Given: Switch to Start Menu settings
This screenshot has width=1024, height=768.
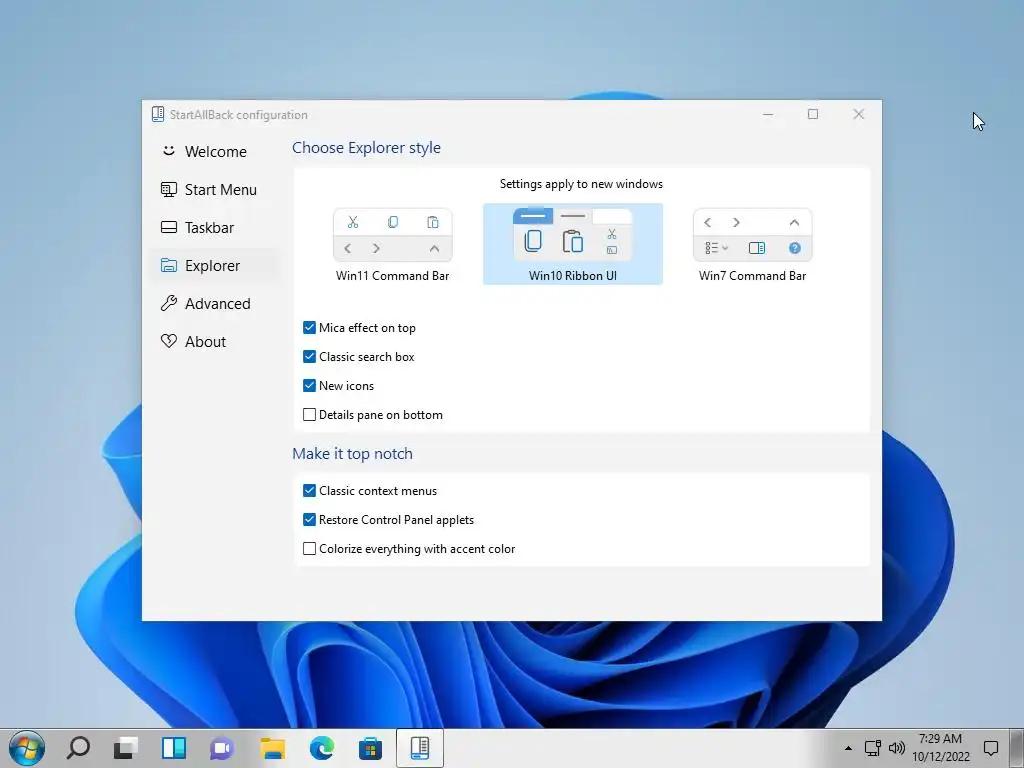Looking at the screenshot, I should point(213,189).
